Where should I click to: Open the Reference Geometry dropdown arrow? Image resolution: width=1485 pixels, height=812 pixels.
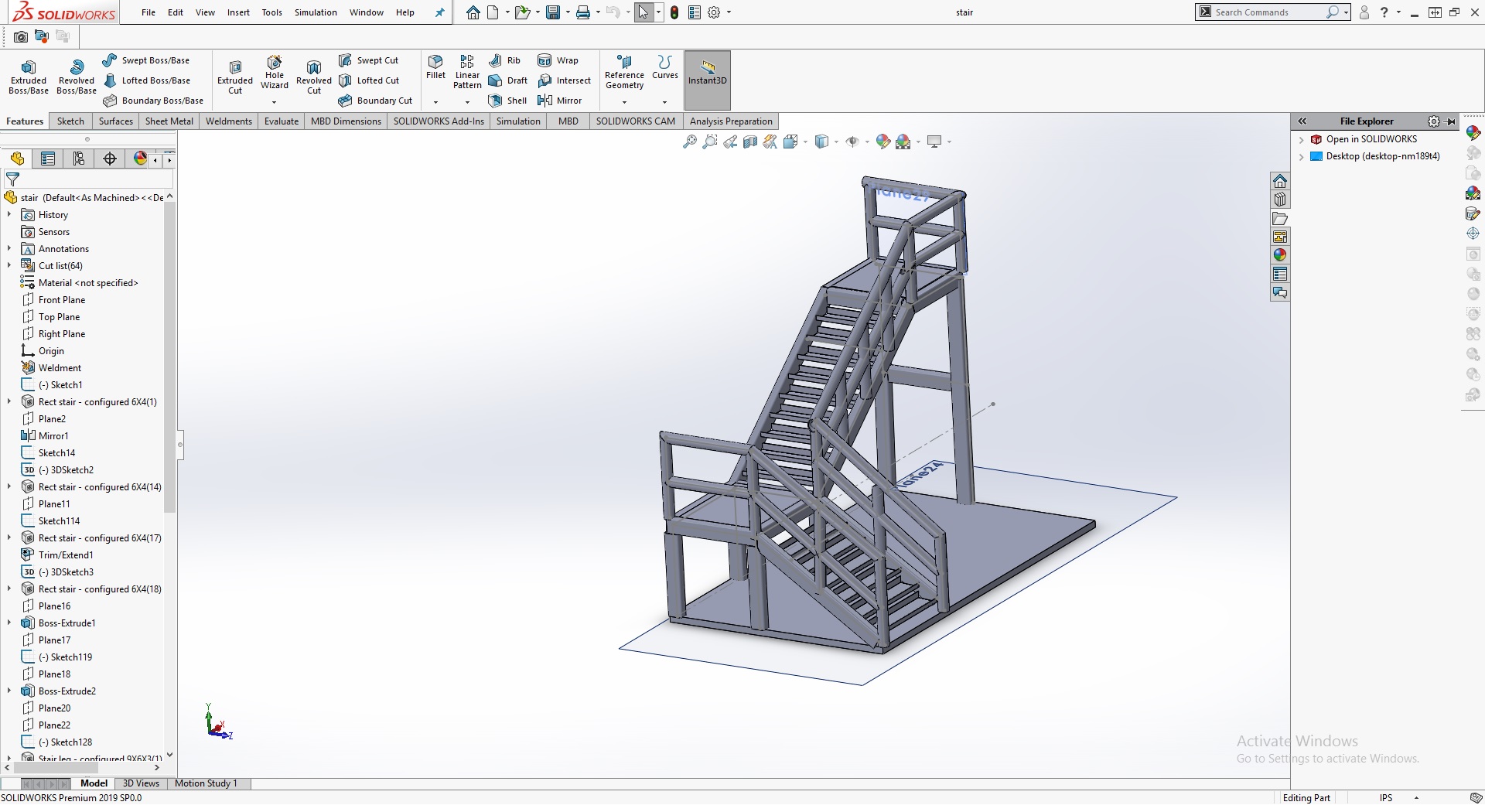click(x=624, y=102)
